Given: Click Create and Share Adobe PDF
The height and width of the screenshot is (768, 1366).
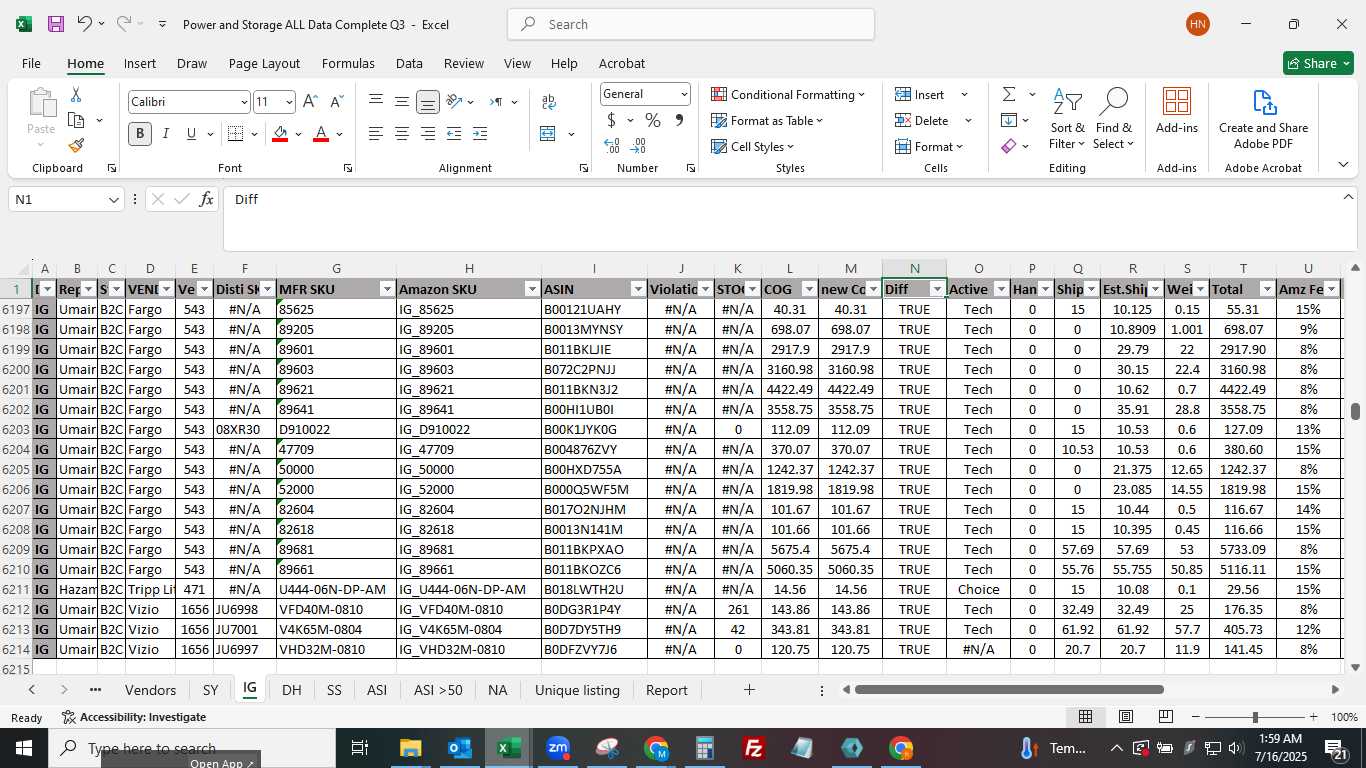Looking at the screenshot, I should pyautogui.click(x=1263, y=120).
